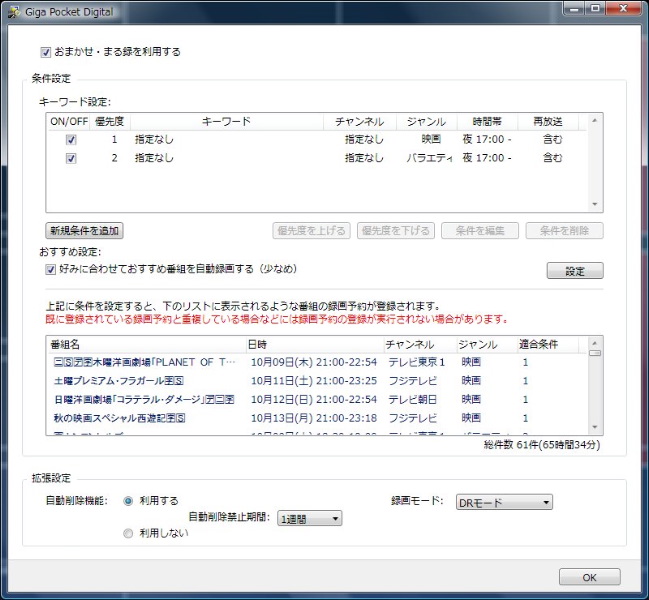This screenshot has height=600, width=649.
Task: Click the 設定 button for recommendations
Action: [575, 271]
